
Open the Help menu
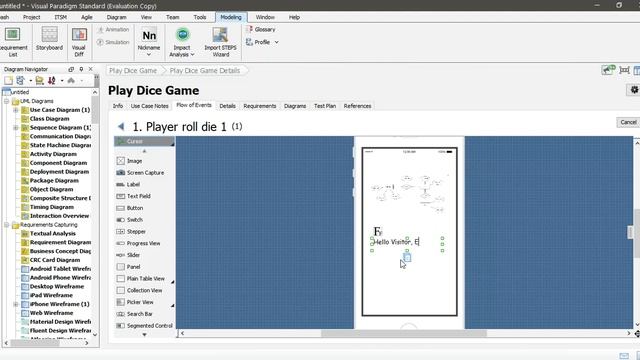point(294,17)
